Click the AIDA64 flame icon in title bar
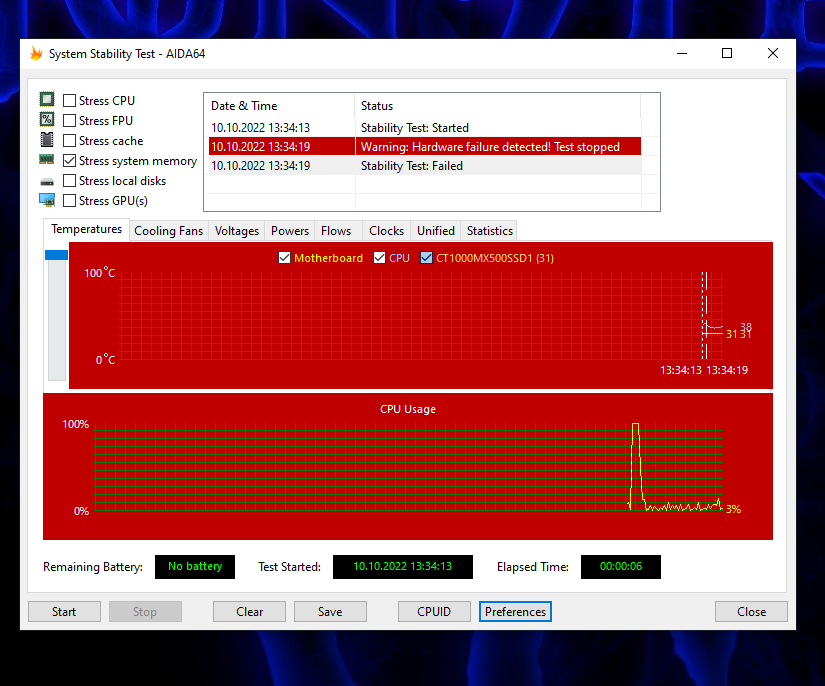This screenshot has height=686, width=825. coord(36,53)
